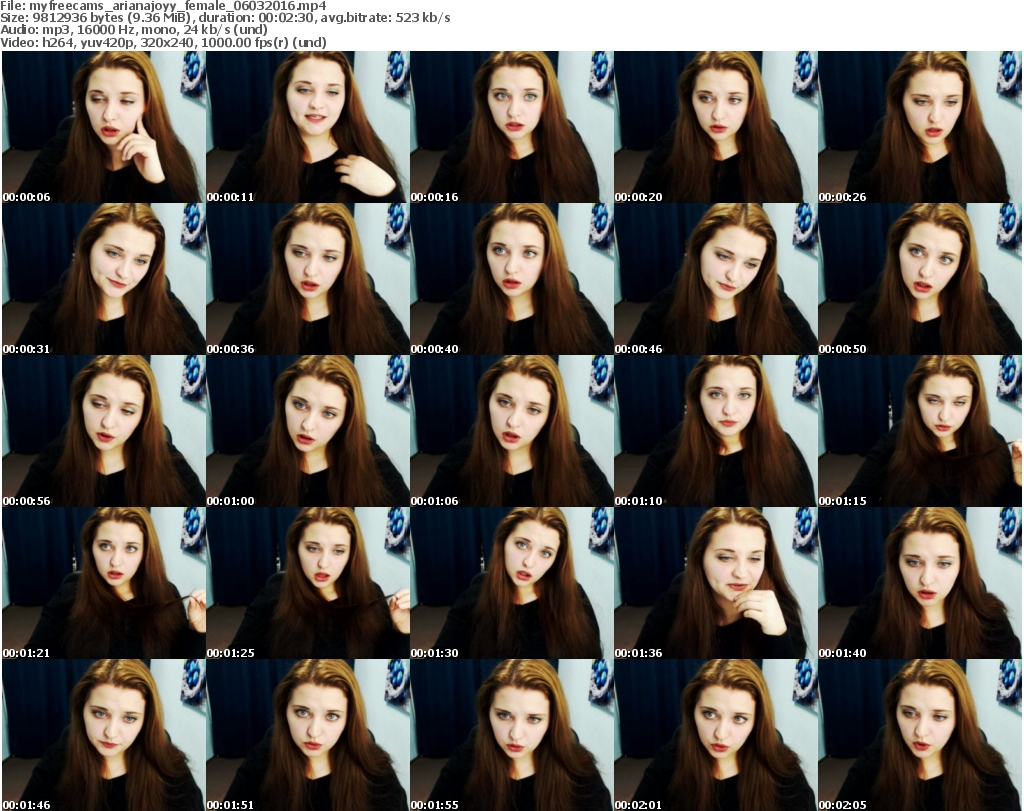The width and height of the screenshot is (1024, 811).
Task: Select the last frame at 00:02:05
Action: tap(920, 735)
